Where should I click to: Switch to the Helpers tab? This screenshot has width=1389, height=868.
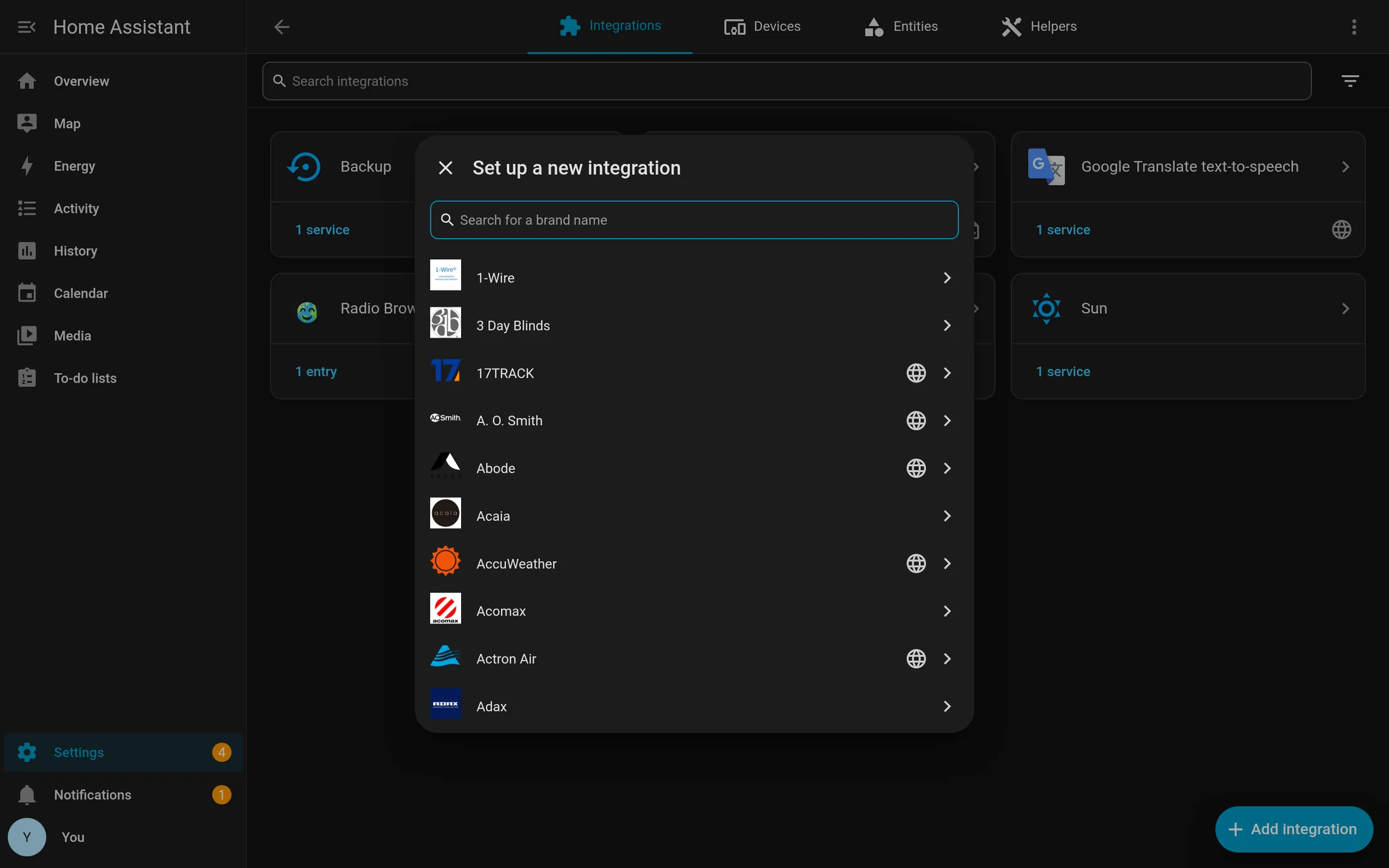1039,26
